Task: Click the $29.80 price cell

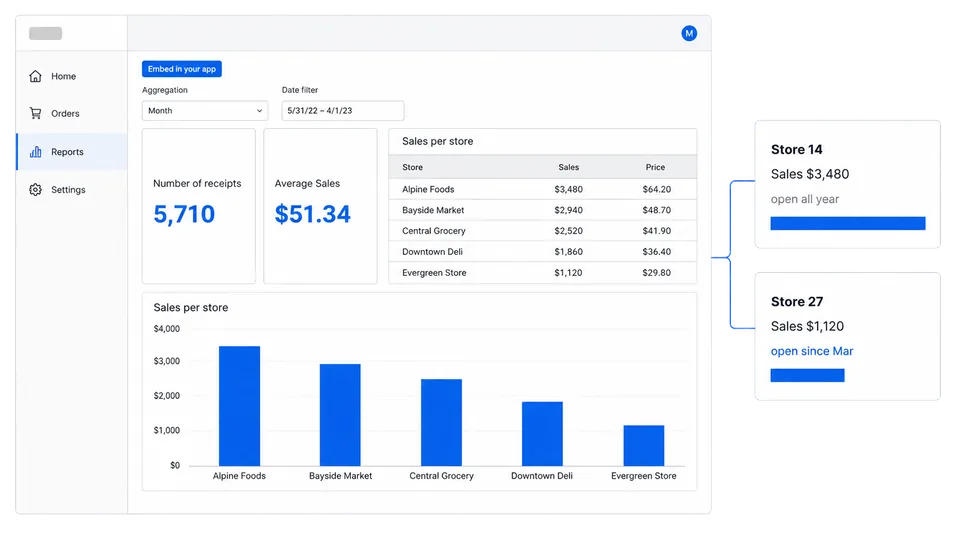Action: 656,272
